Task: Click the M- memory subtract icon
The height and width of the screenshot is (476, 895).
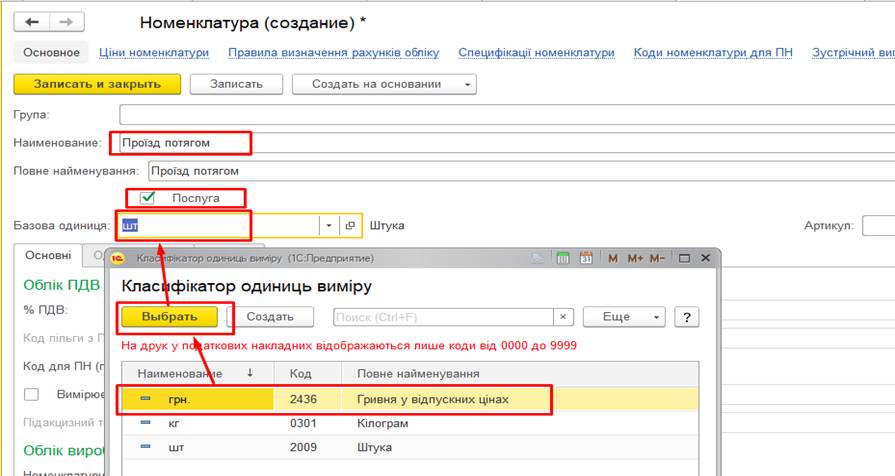Action: pos(657,259)
